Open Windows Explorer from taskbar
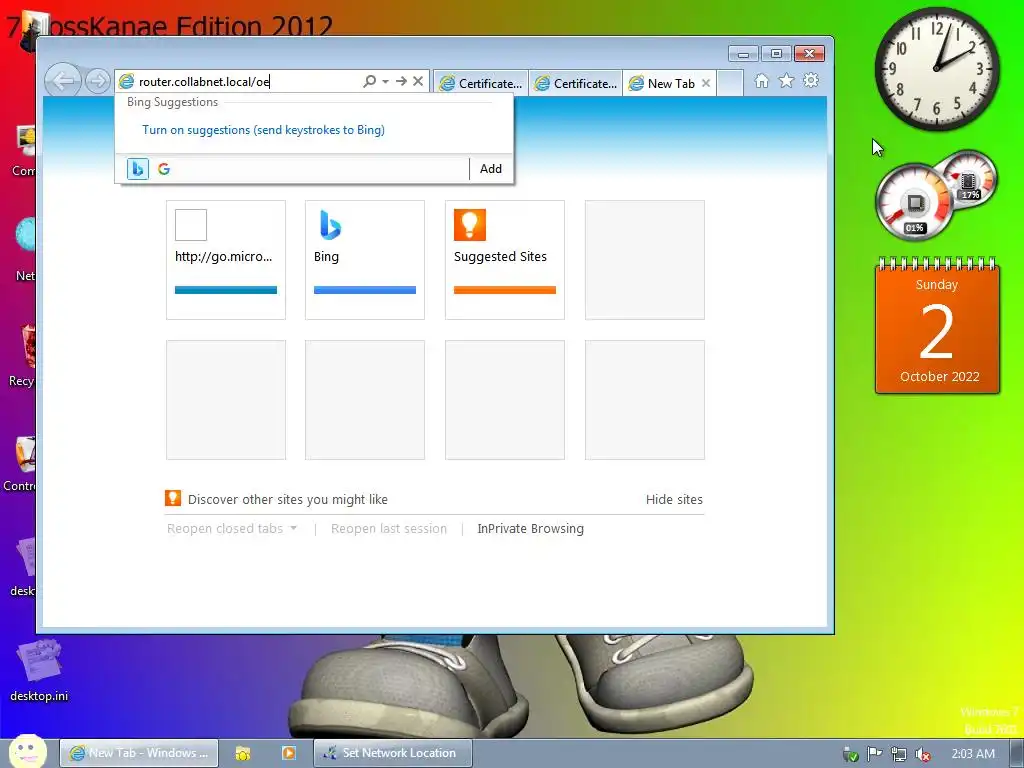1024x768 pixels. point(243,753)
